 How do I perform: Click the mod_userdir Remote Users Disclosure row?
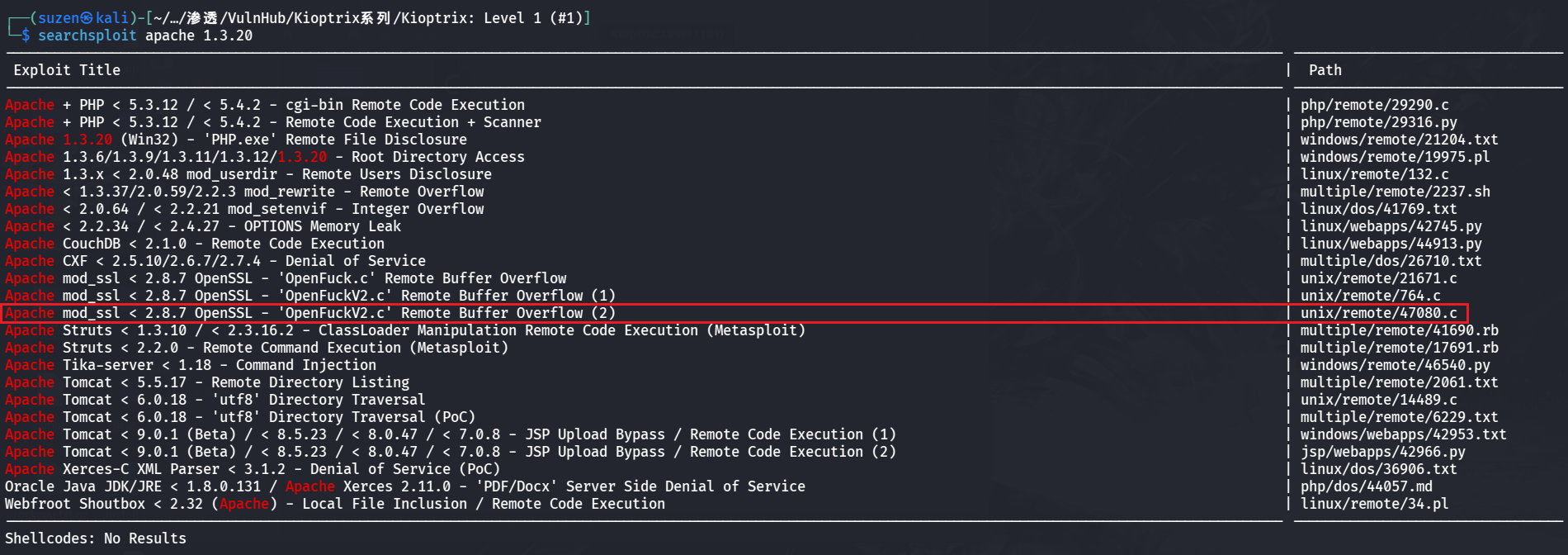(276, 174)
